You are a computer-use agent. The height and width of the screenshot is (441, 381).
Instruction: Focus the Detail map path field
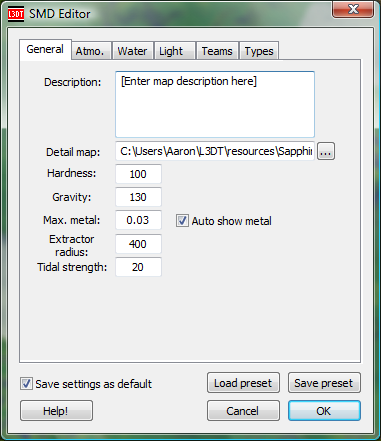[x=215, y=151]
